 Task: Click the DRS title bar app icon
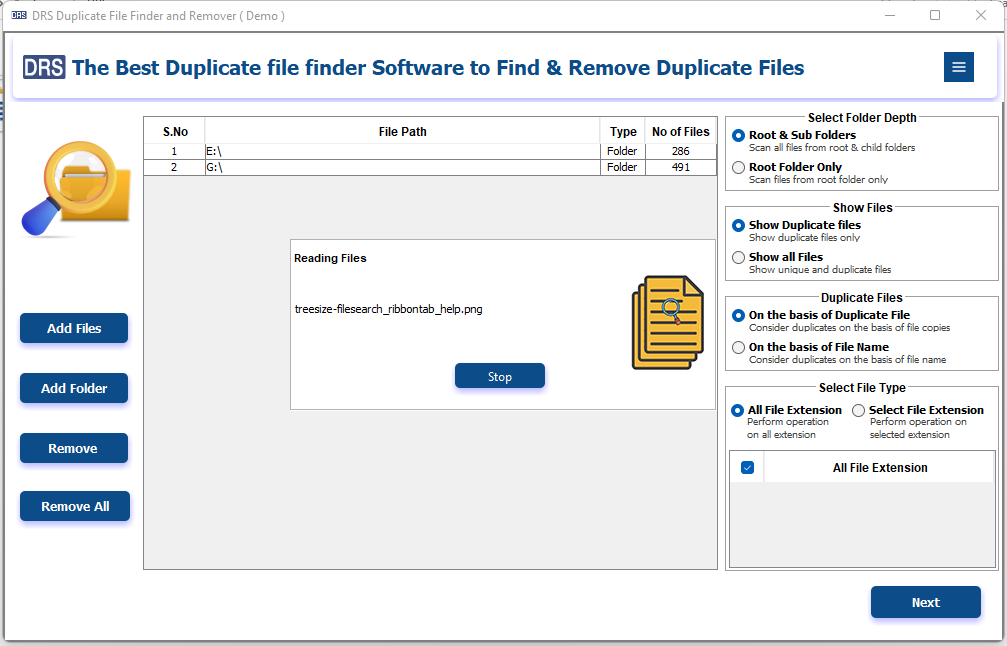(19, 15)
